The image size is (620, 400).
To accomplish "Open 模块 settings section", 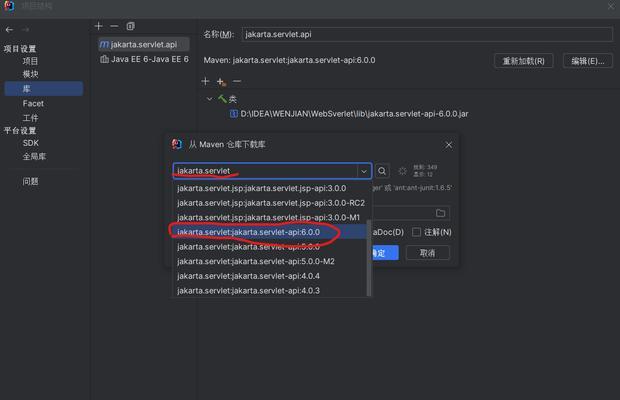I will pyautogui.click(x=30, y=74).
